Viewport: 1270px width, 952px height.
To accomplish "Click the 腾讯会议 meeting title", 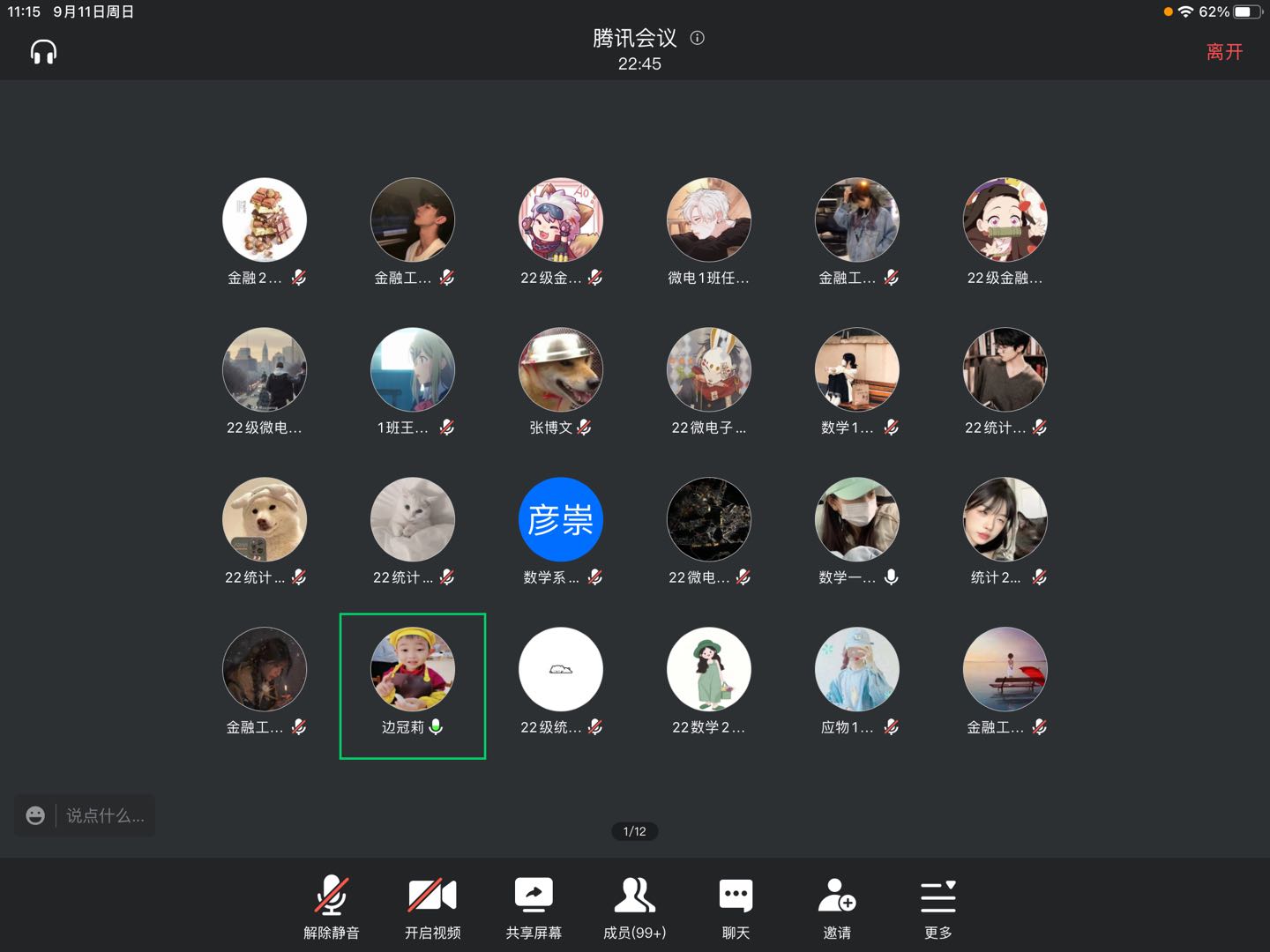I will pyautogui.click(x=634, y=38).
